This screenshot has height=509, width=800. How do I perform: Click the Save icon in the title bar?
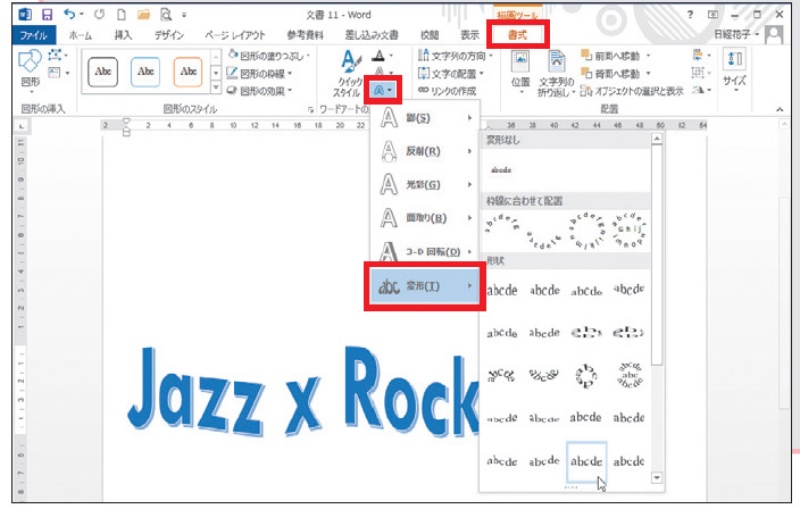(47, 15)
